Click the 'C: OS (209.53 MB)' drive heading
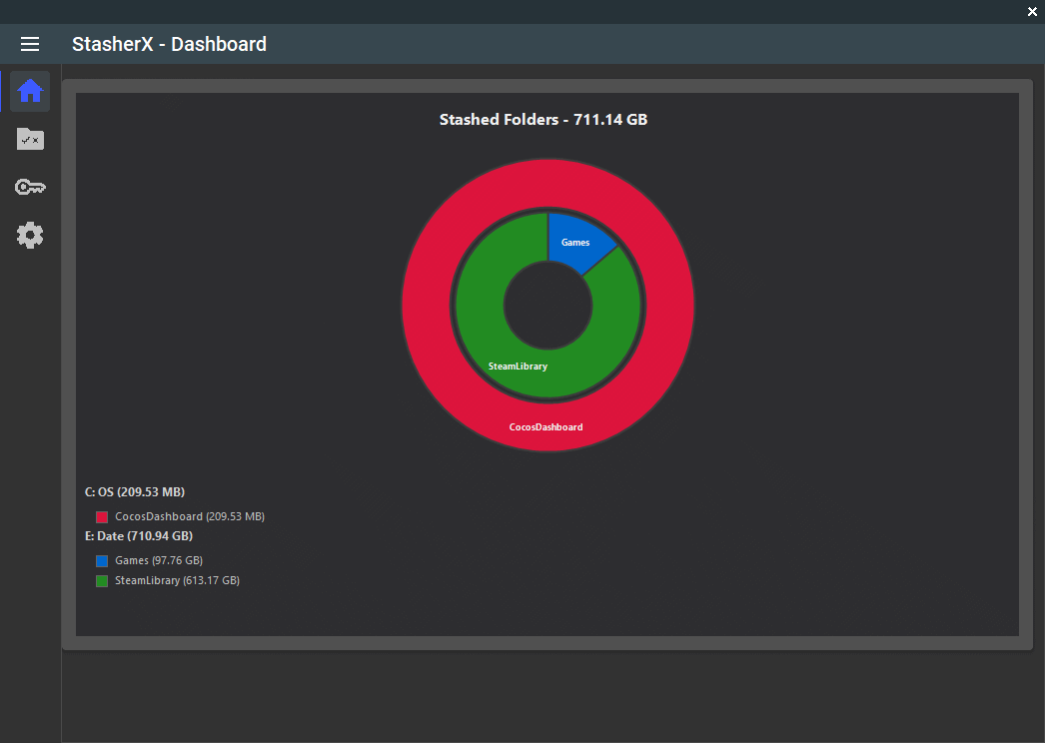 click(x=135, y=492)
